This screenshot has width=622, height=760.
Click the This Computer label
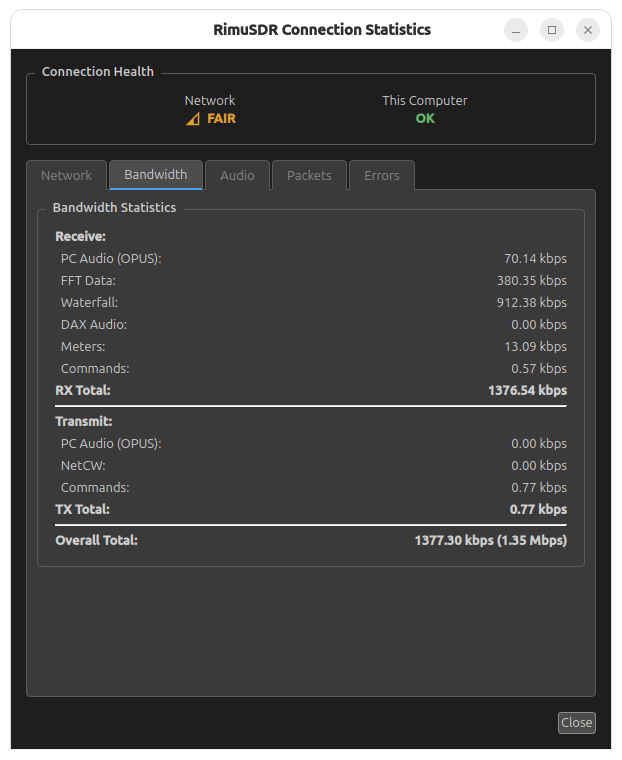(425, 101)
